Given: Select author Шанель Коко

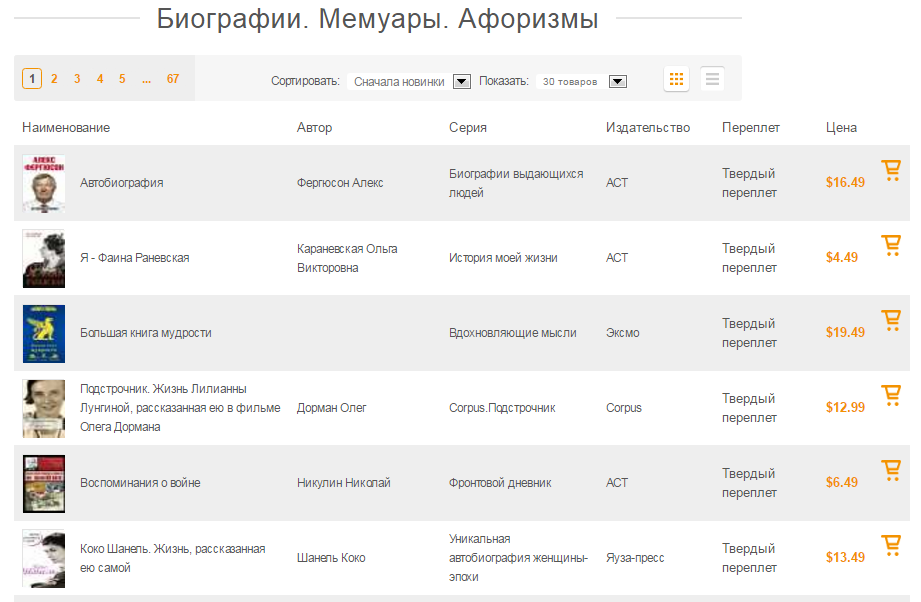Looking at the screenshot, I should click(x=331, y=558).
